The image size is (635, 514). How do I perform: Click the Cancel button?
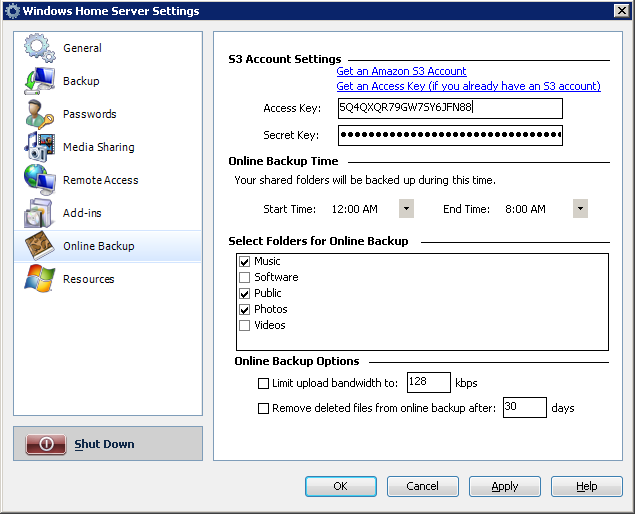click(423, 486)
